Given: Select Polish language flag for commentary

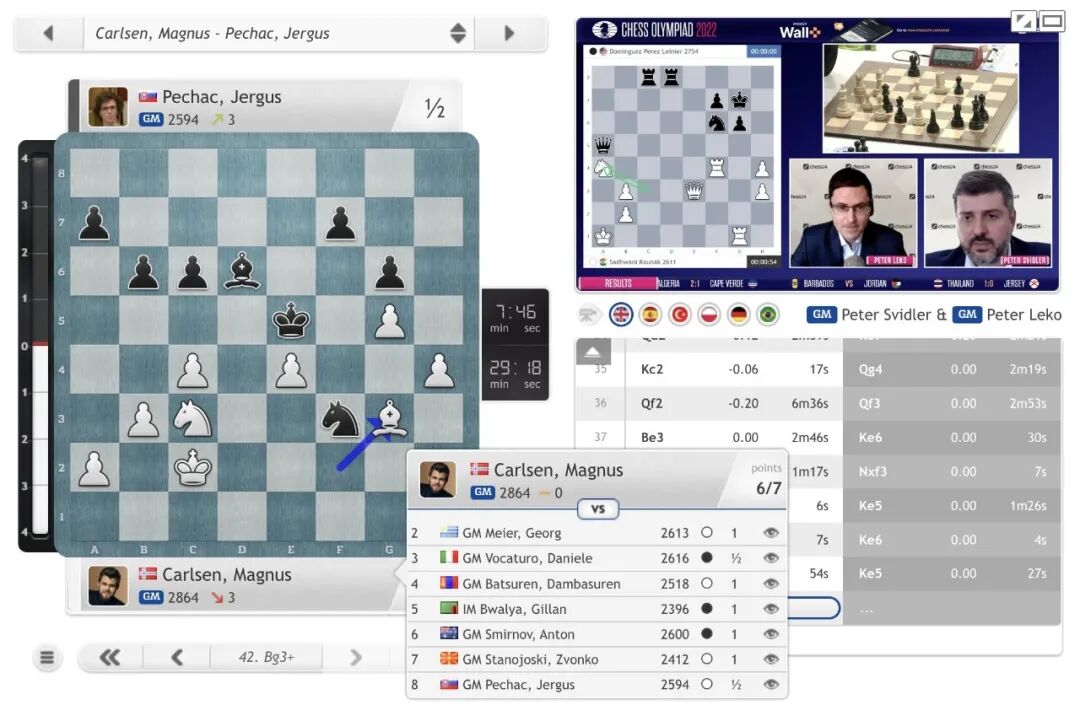Looking at the screenshot, I should 709,315.
